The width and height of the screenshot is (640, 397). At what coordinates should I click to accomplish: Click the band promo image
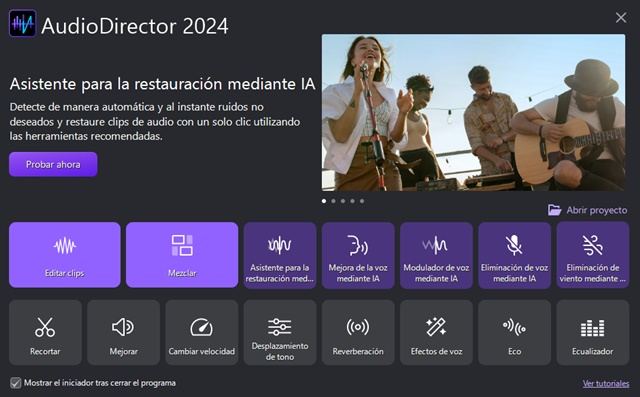click(x=473, y=113)
